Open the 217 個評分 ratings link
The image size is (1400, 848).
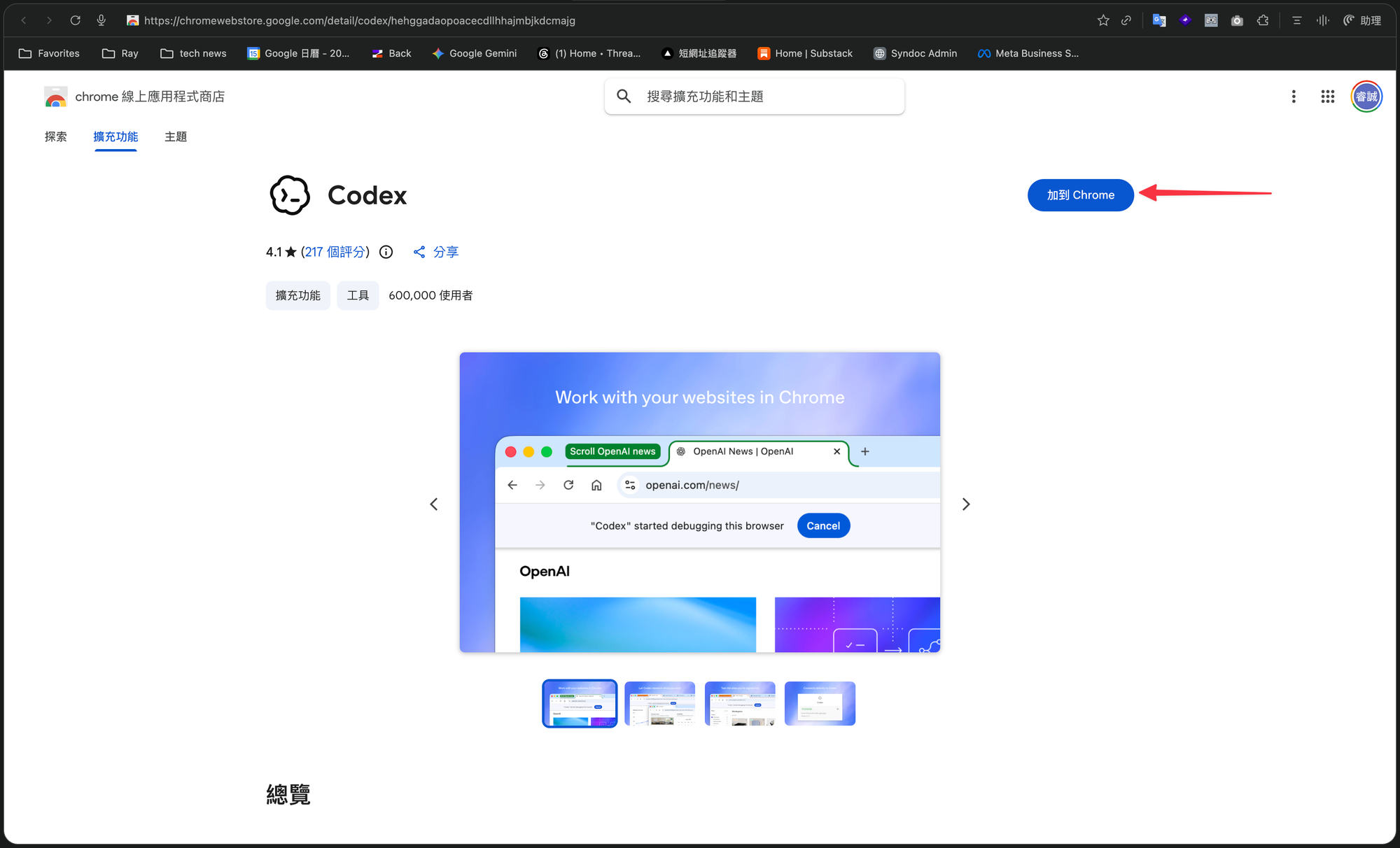click(x=335, y=252)
